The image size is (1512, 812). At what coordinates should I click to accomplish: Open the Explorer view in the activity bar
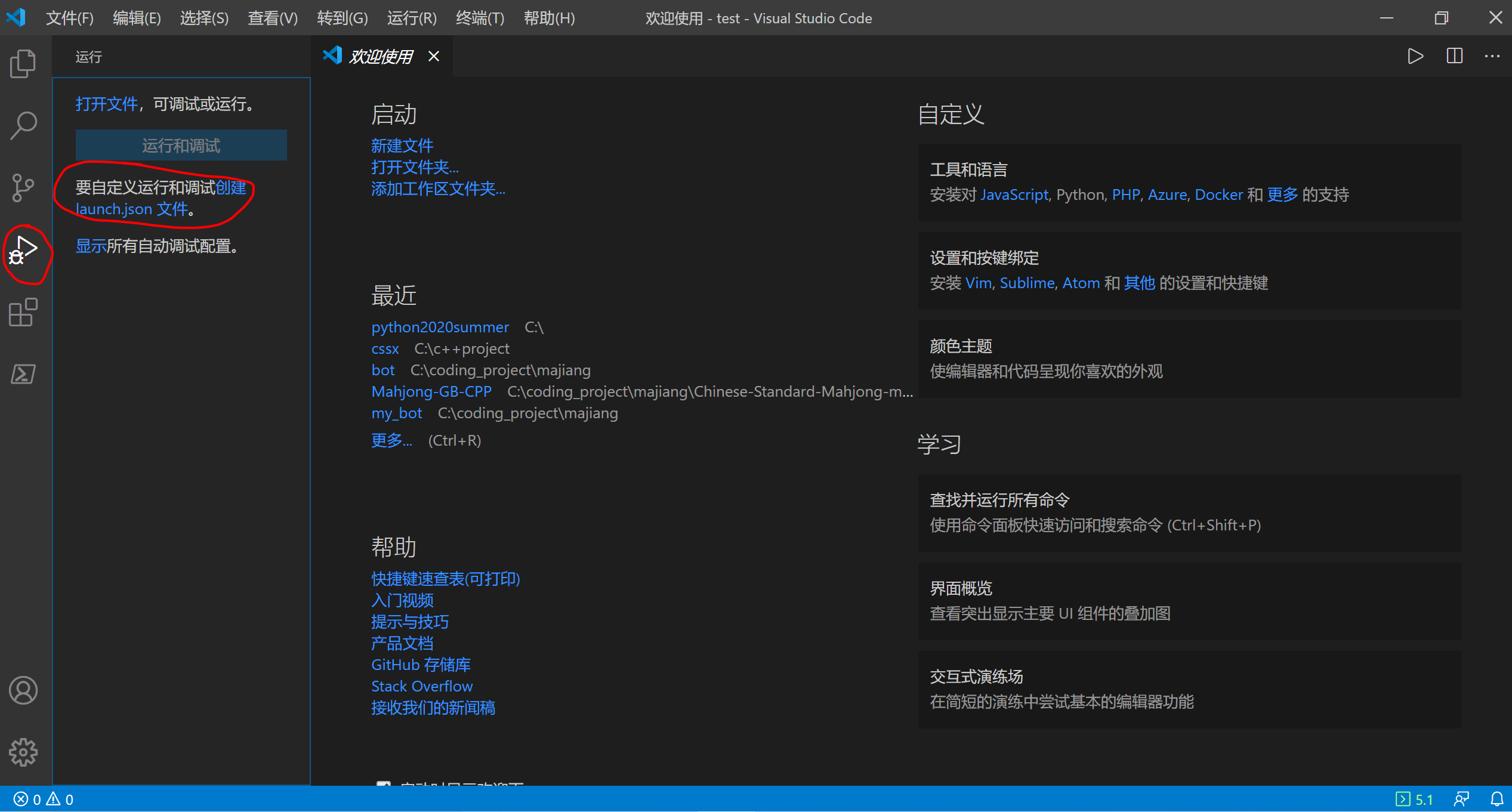tap(24, 63)
